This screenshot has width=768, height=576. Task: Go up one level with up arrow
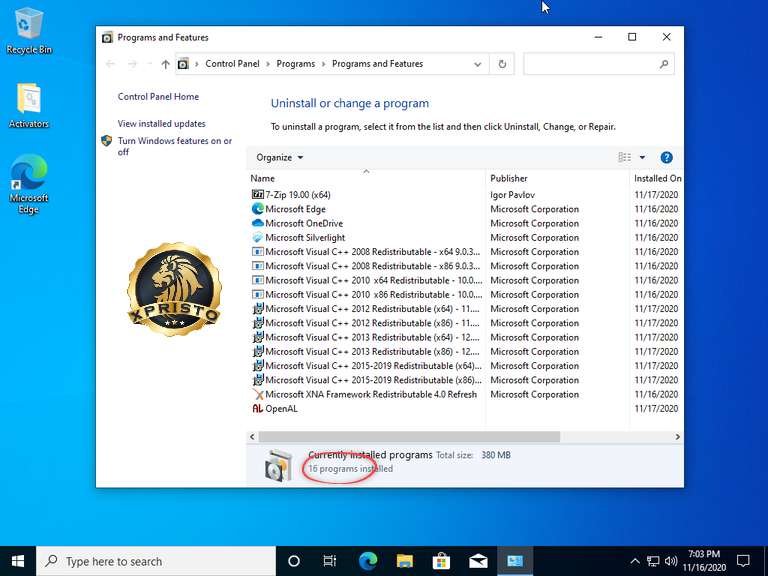click(166, 64)
